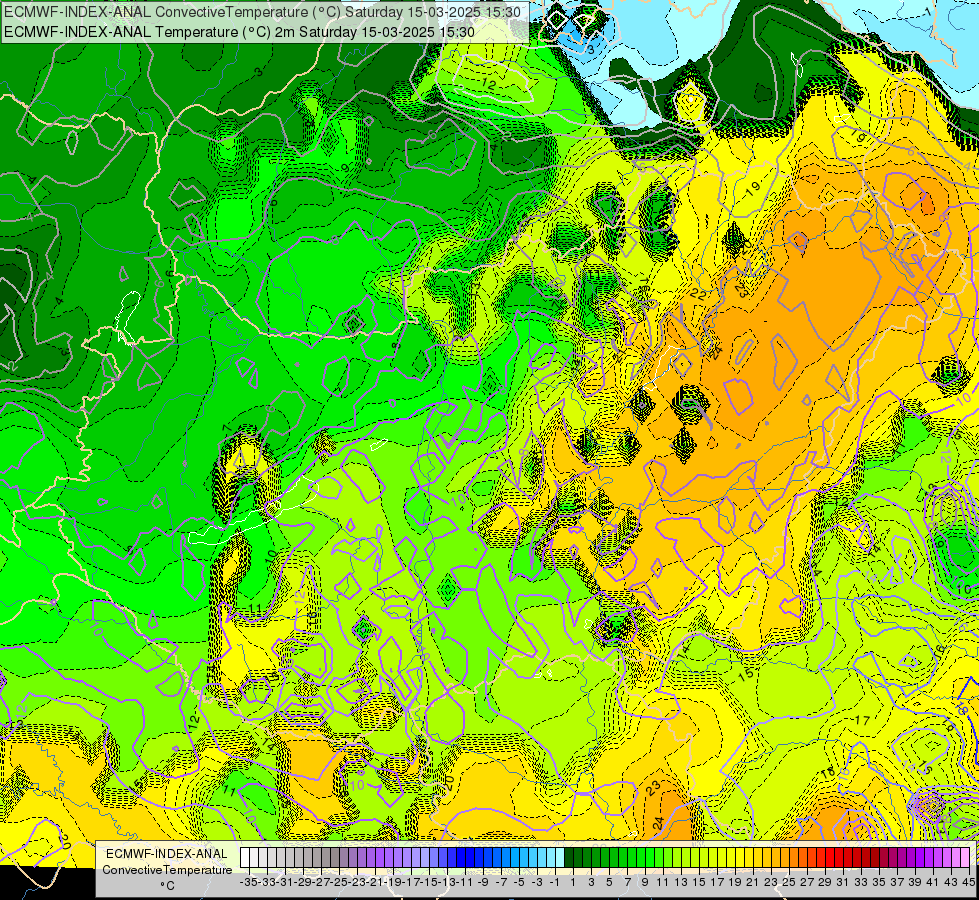Image resolution: width=979 pixels, height=900 pixels.
Task: Pick the orange swatch above legend label 25
Action: click(x=784, y=858)
